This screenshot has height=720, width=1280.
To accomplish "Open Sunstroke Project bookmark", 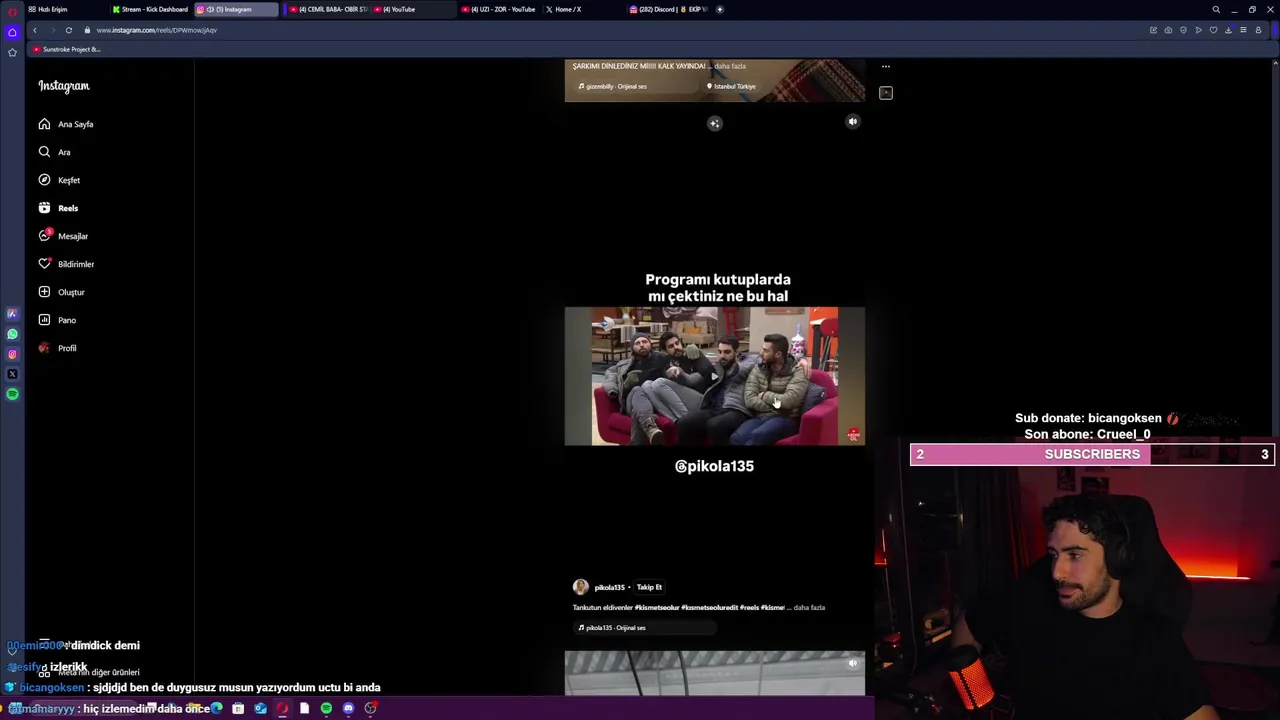I will pos(68,49).
